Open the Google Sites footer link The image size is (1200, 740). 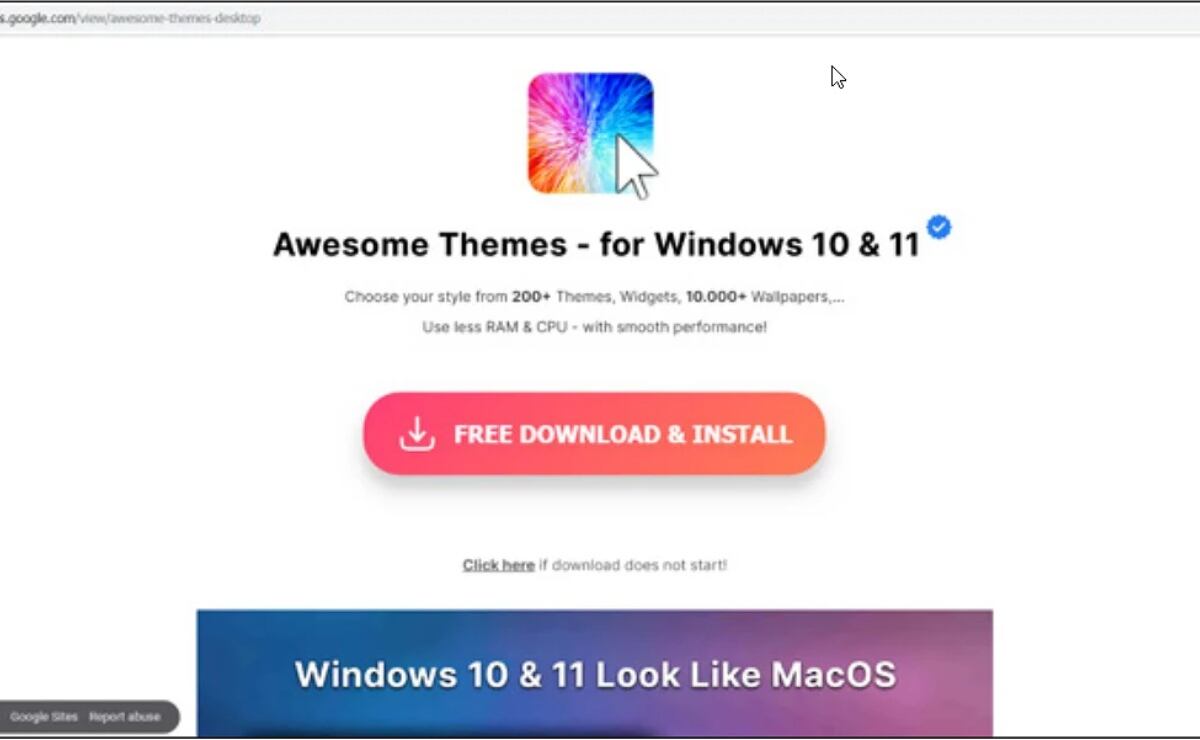tap(43, 717)
